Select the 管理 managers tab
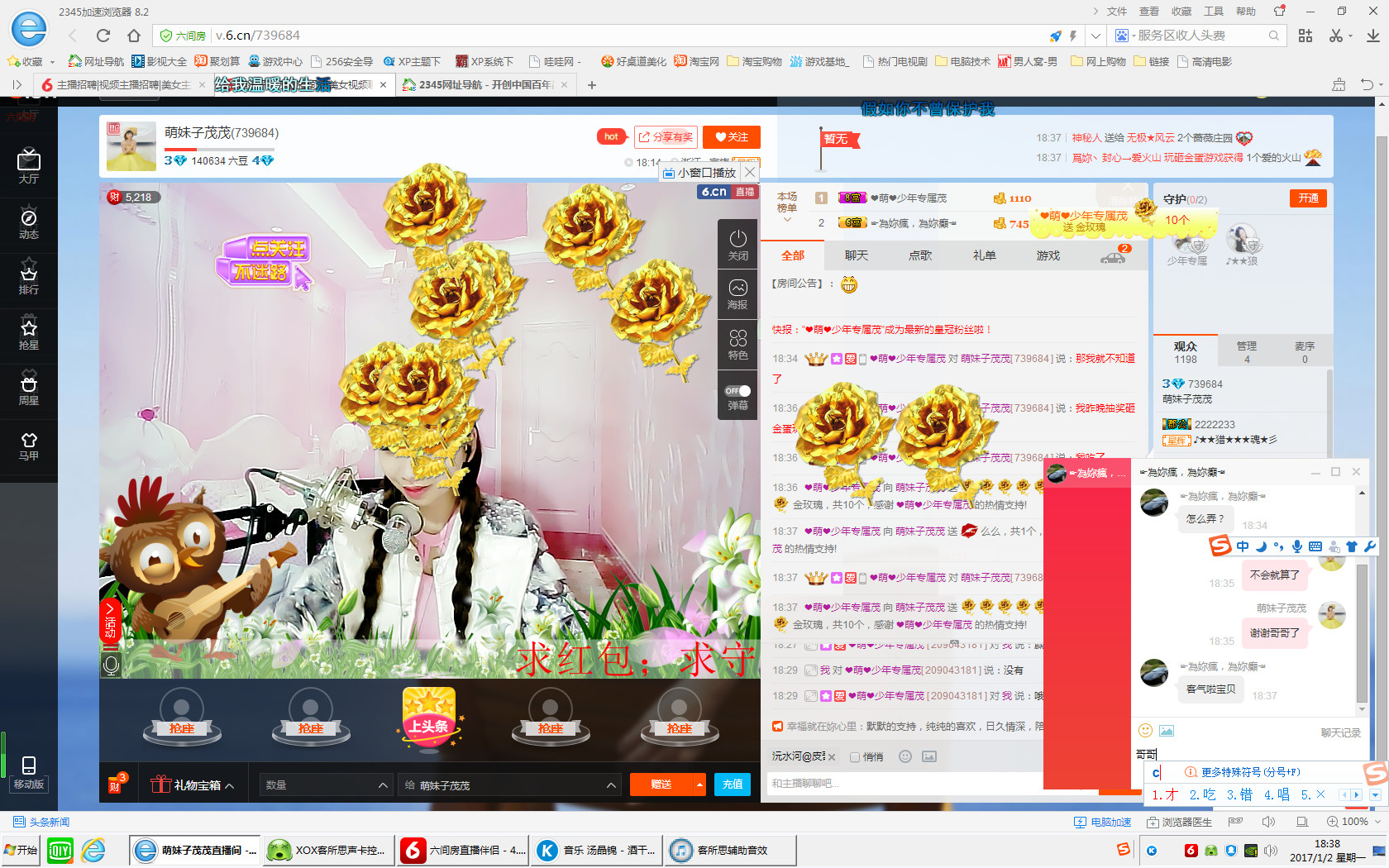This screenshot has height=868, width=1389. click(1247, 352)
